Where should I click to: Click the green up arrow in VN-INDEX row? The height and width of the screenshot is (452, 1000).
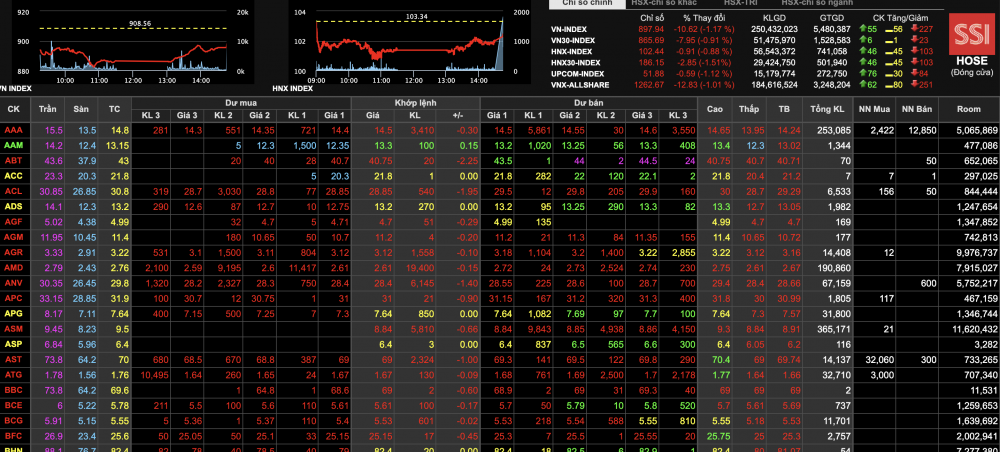point(862,30)
